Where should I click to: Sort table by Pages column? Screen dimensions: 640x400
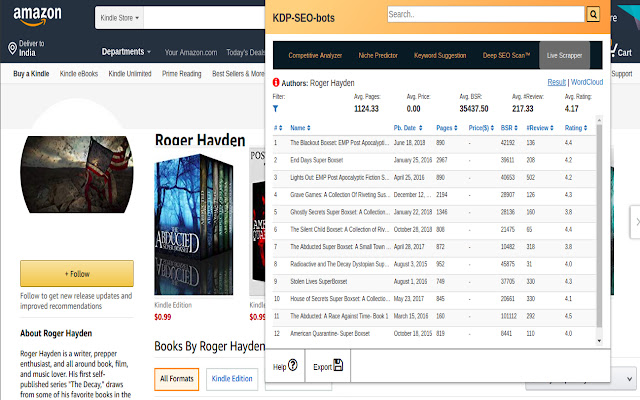447,128
